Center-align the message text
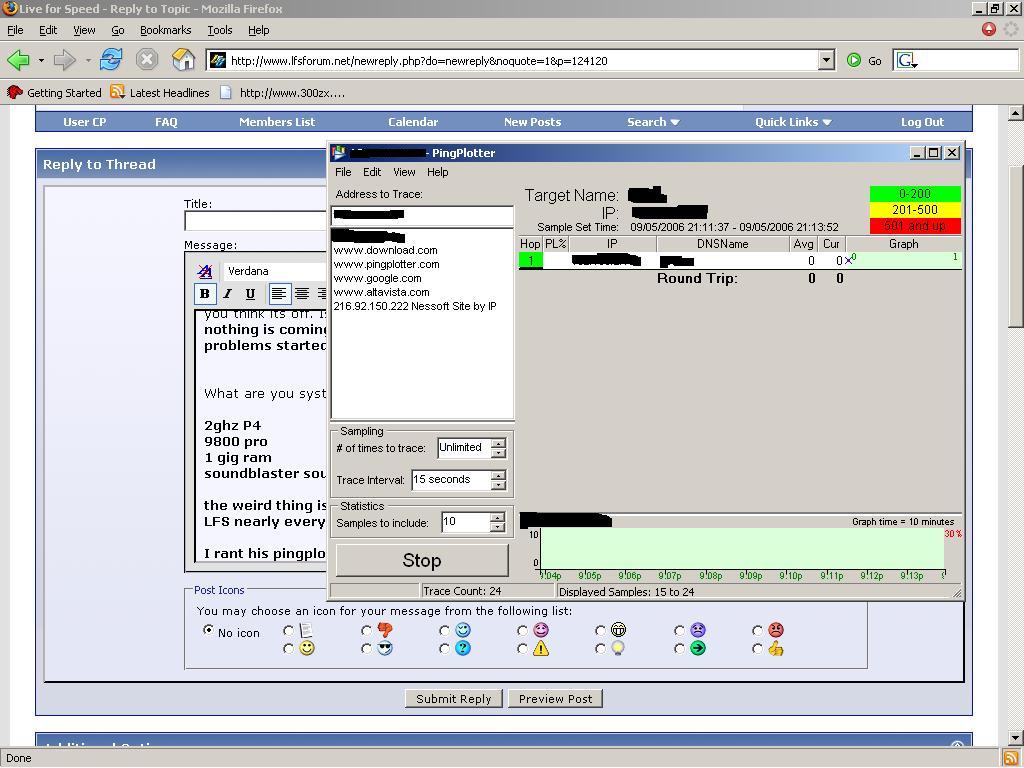The height and width of the screenshot is (768, 1024). tap(301, 294)
